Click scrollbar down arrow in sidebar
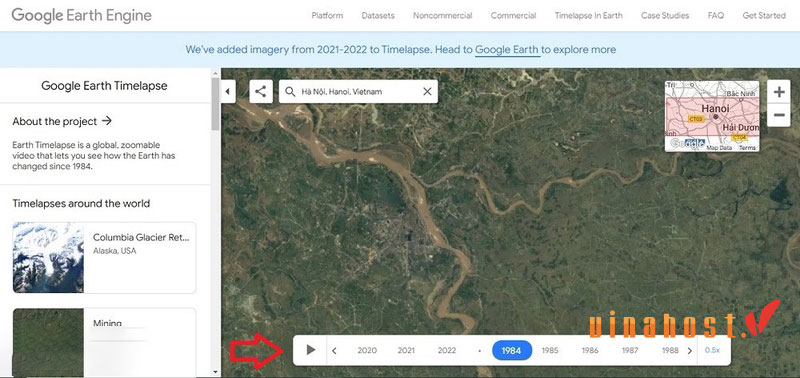 tap(215, 372)
